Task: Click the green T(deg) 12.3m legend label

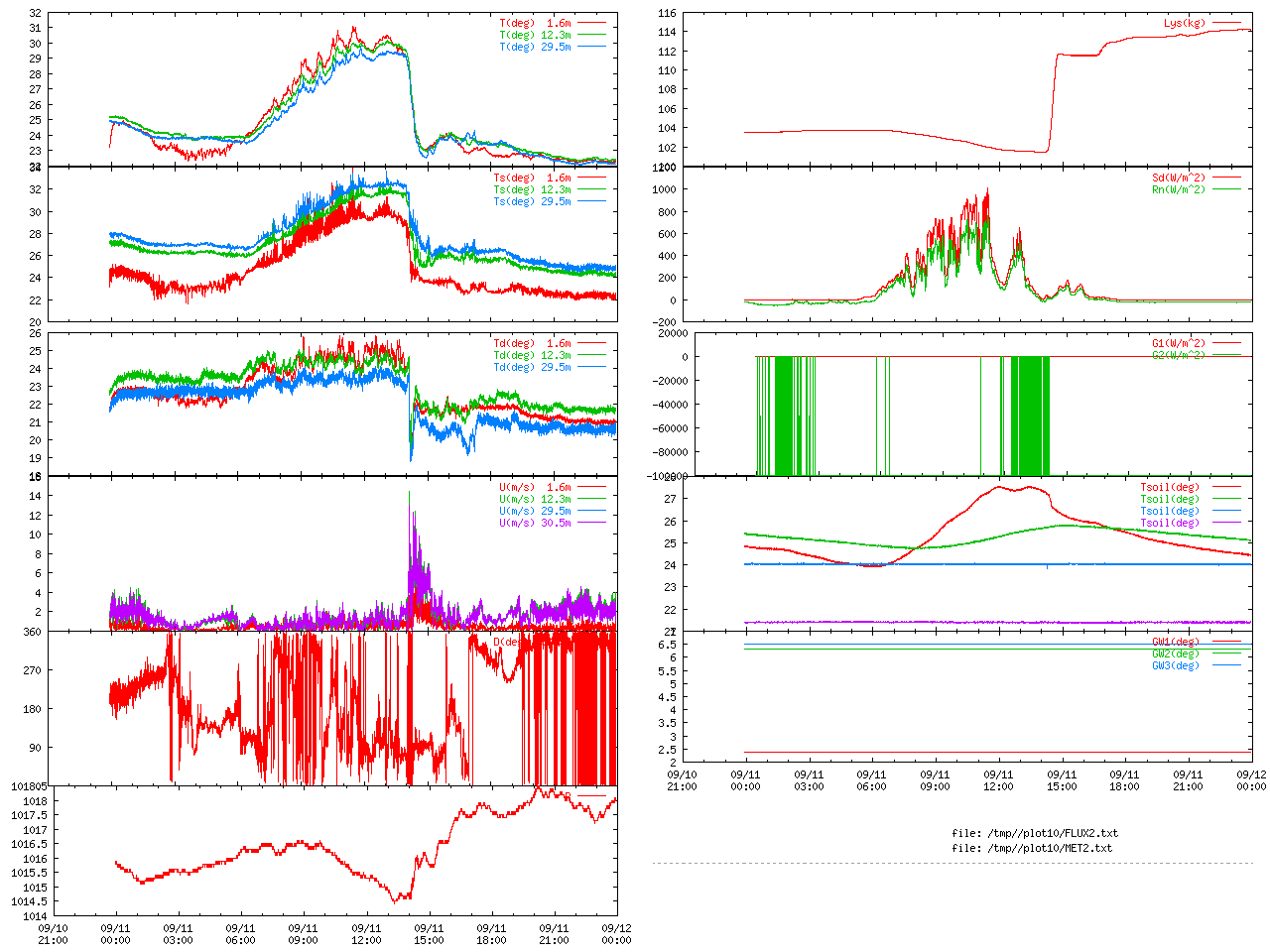Action: tap(536, 35)
